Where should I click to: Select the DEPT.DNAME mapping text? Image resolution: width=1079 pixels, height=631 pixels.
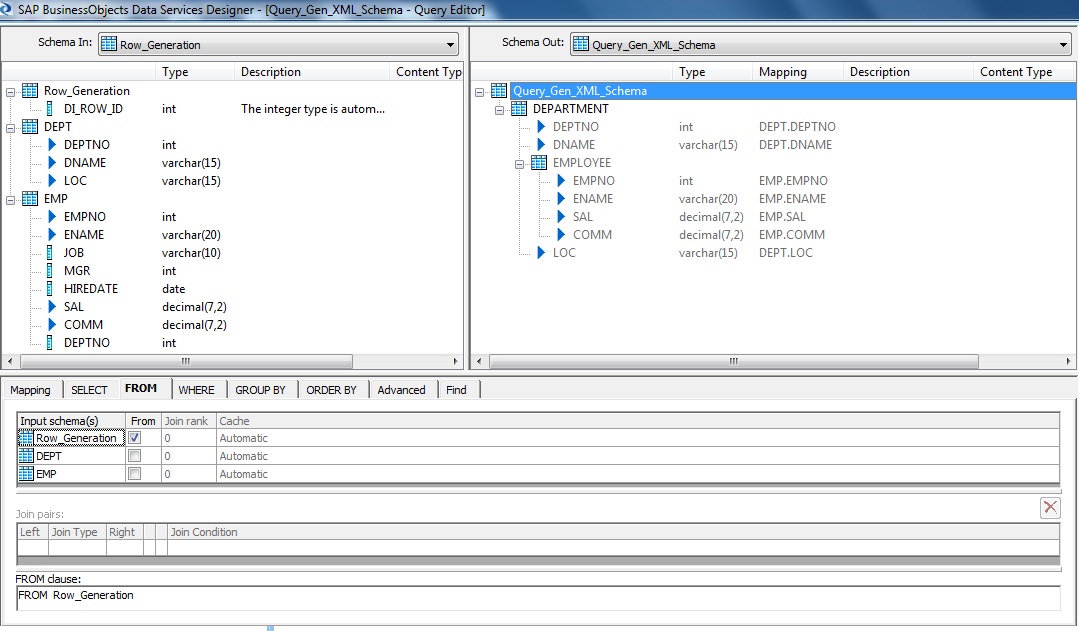point(795,145)
